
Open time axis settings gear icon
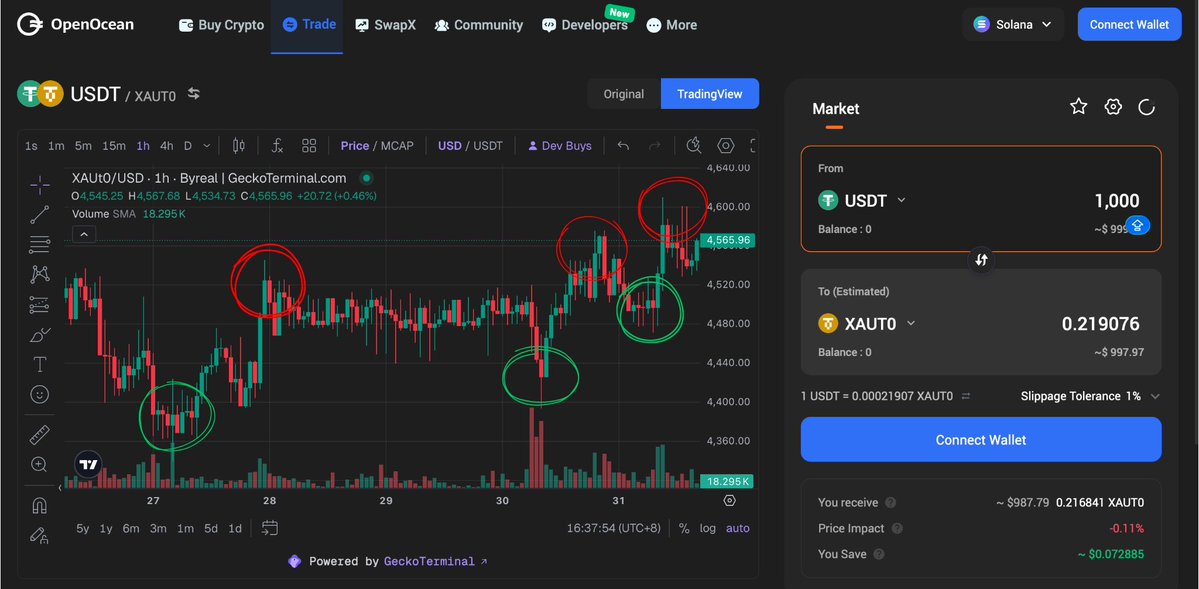point(729,500)
